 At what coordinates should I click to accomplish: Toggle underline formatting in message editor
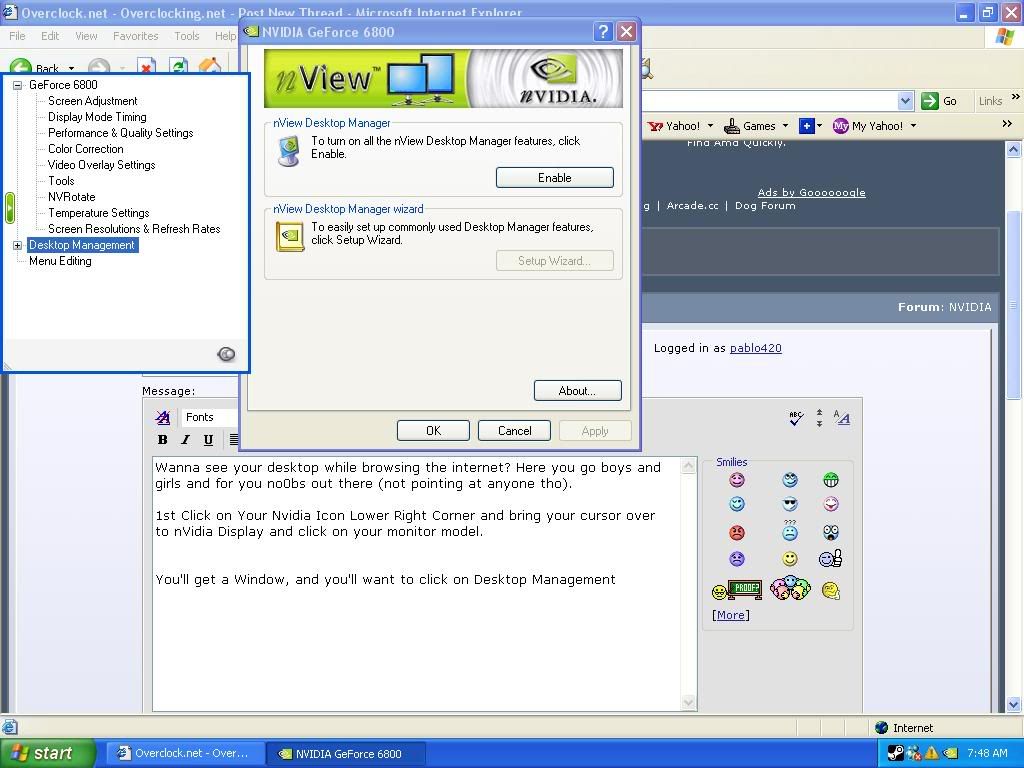(208, 440)
